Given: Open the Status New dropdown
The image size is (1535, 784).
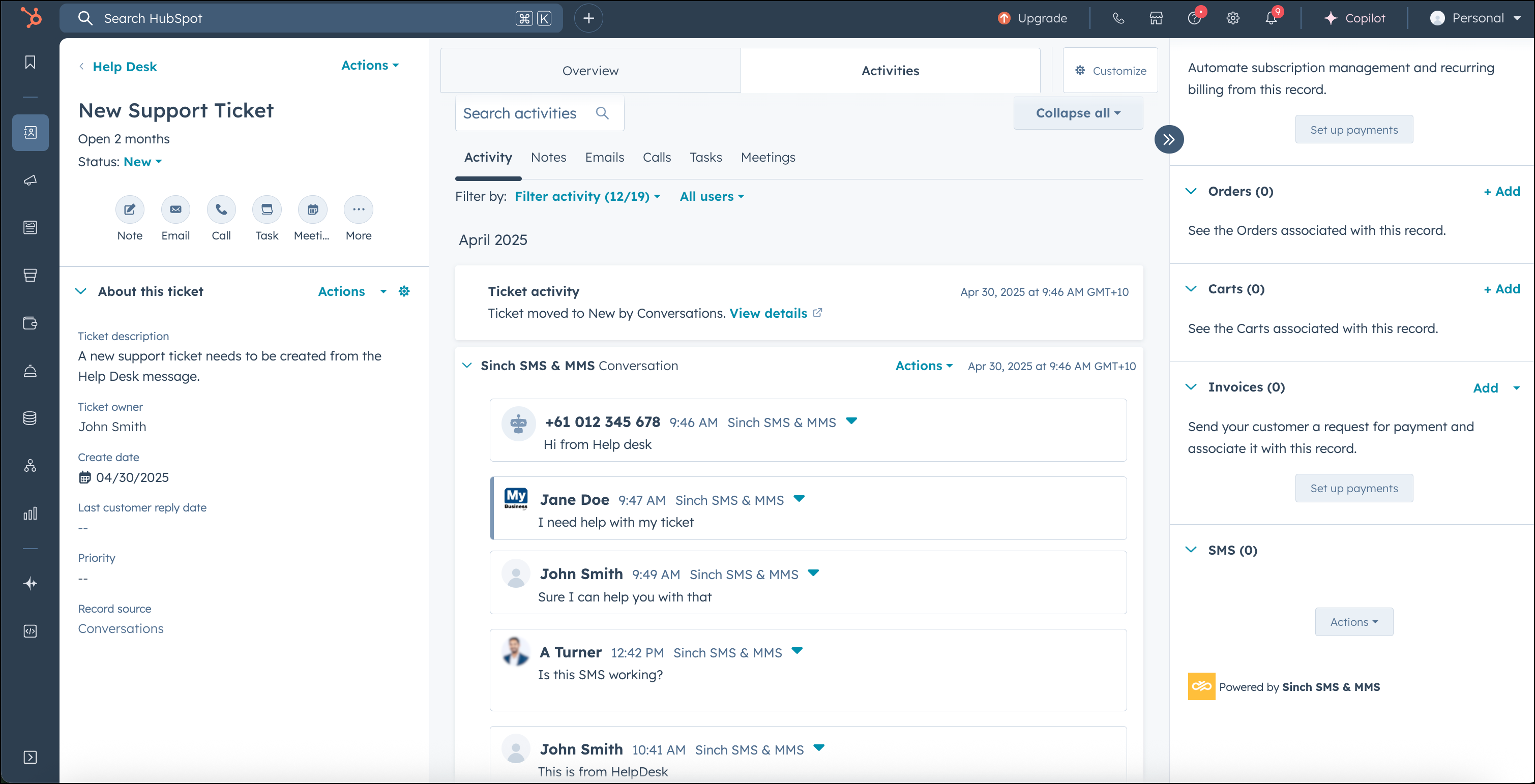Looking at the screenshot, I should [142, 162].
